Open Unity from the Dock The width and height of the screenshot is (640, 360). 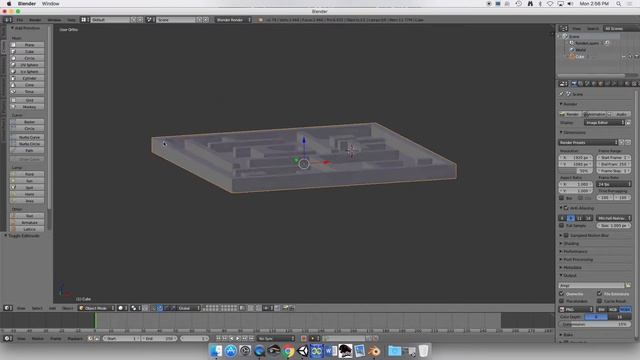[303, 351]
